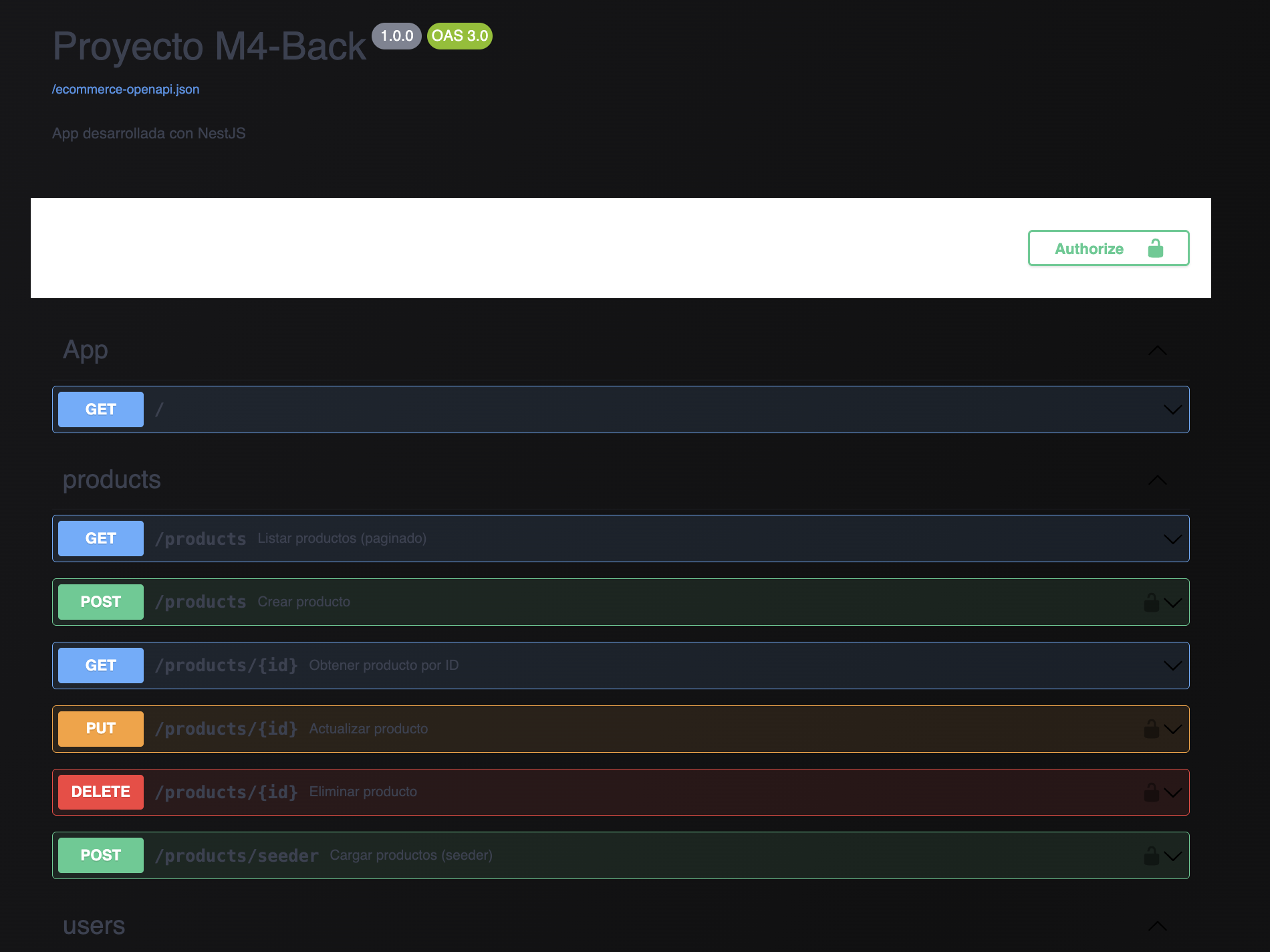Open the /ecommerce-openapi.json link
The height and width of the screenshot is (952, 1270).
coord(126,90)
